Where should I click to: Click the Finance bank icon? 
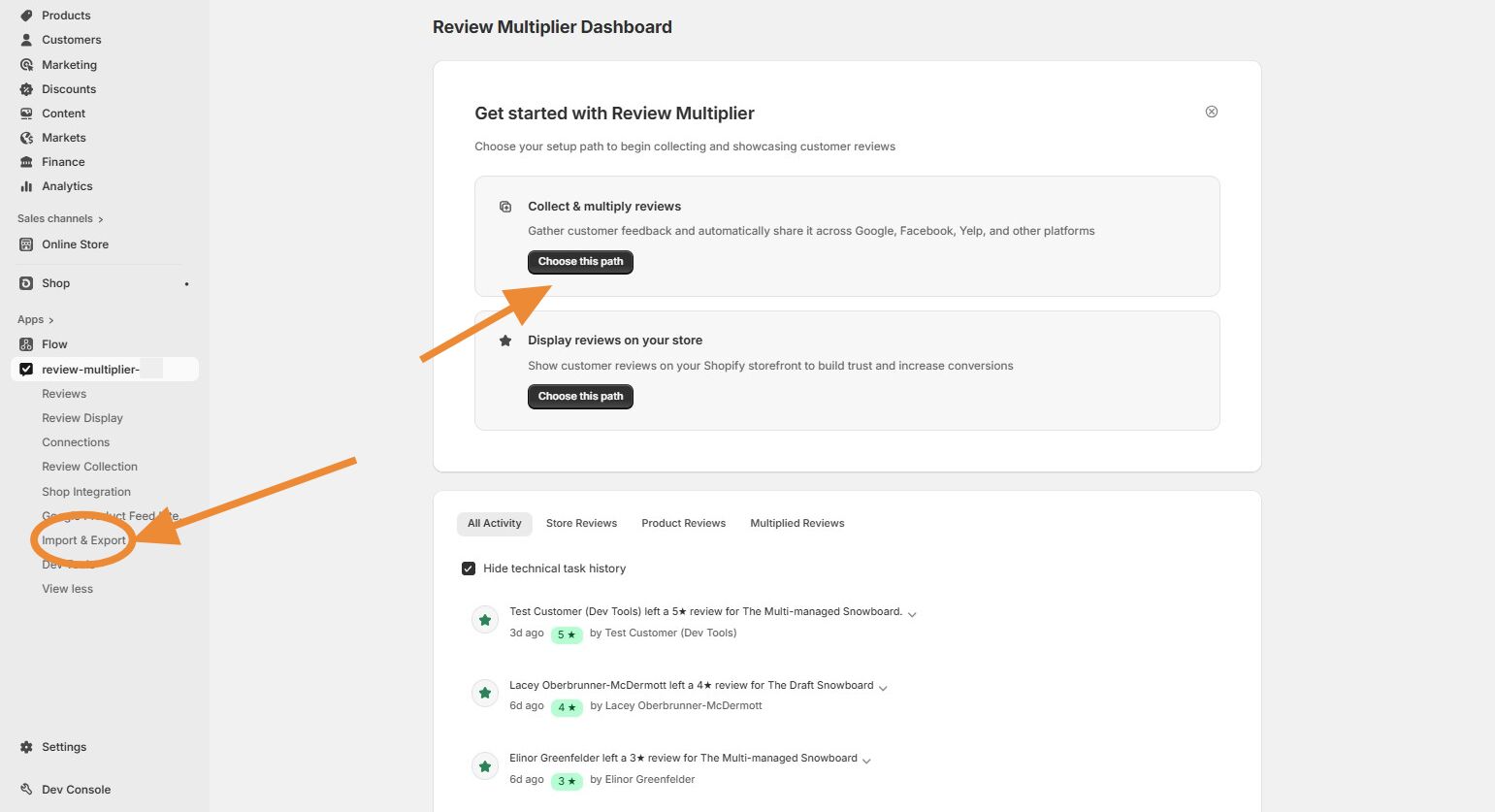(x=26, y=162)
